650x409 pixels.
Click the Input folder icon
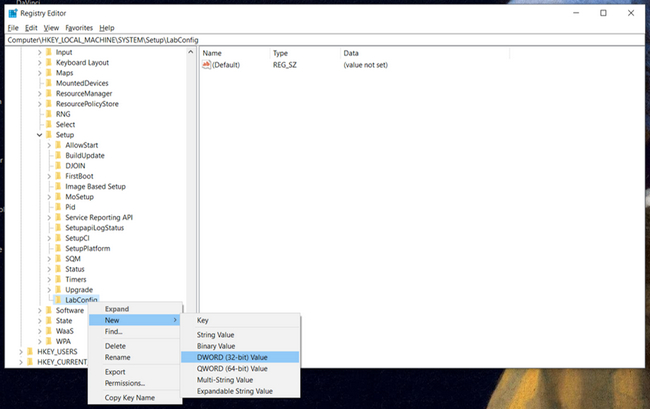click(x=49, y=52)
